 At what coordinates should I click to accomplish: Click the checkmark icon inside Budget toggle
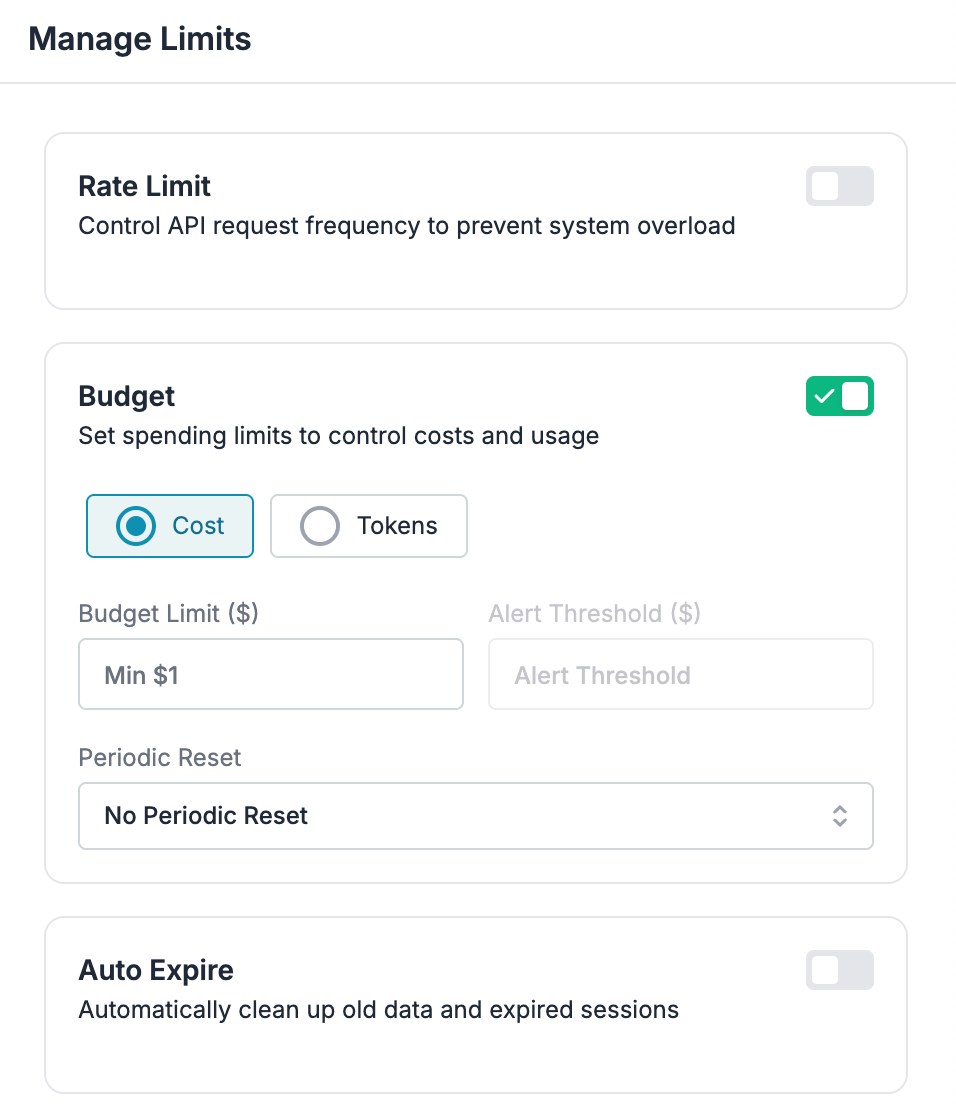click(824, 397)
